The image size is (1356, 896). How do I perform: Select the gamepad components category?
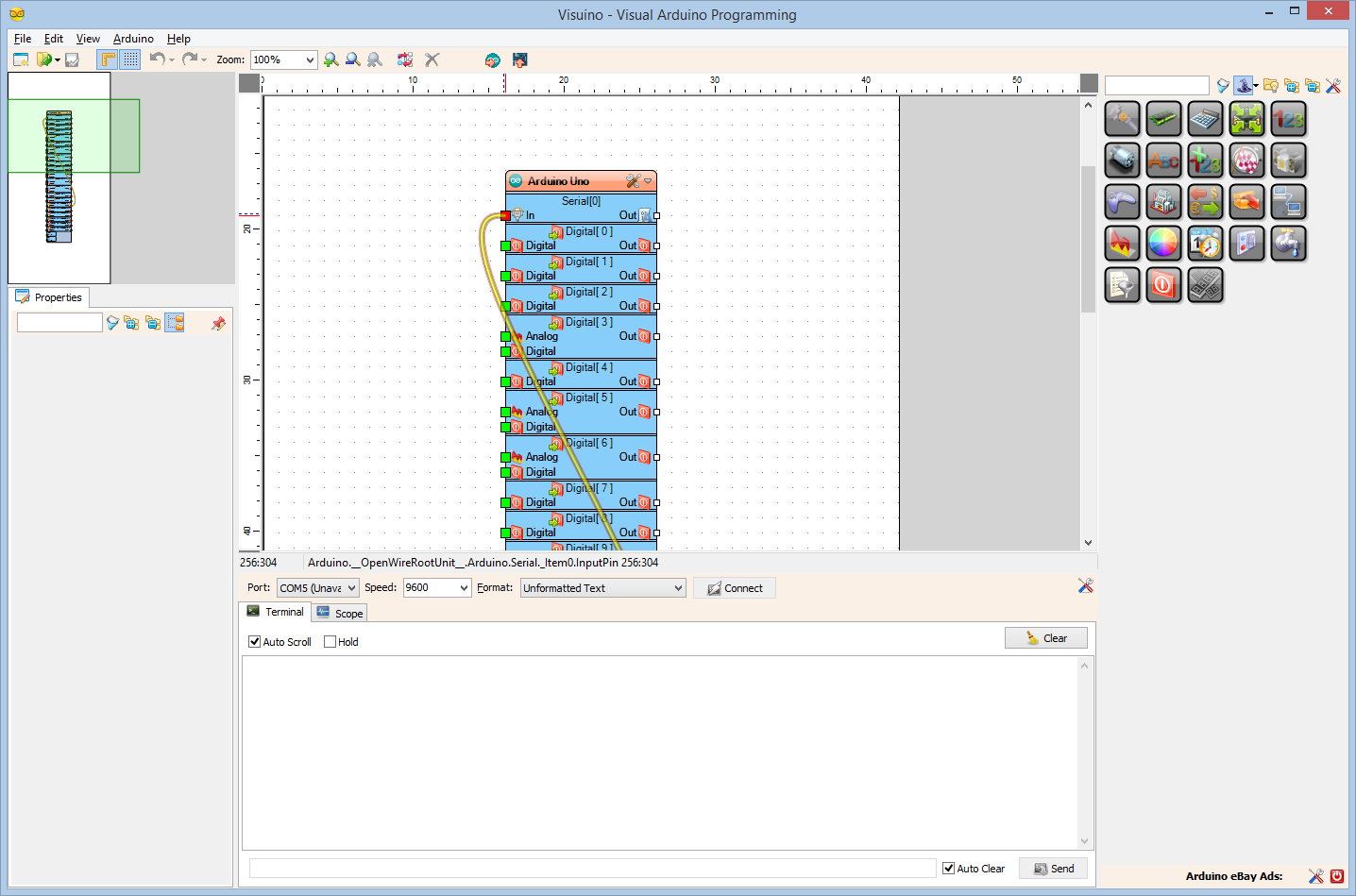(x=1122, y=201)
